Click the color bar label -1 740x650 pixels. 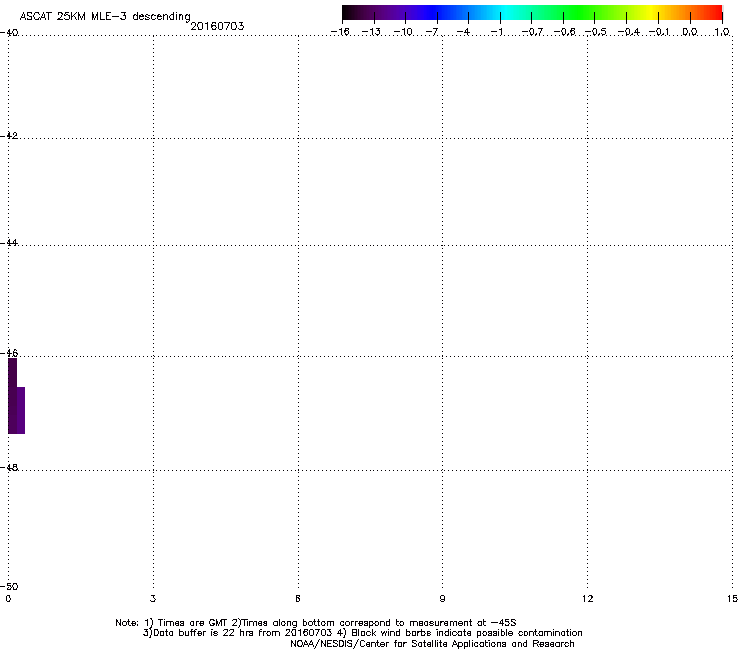pos(496,32)
